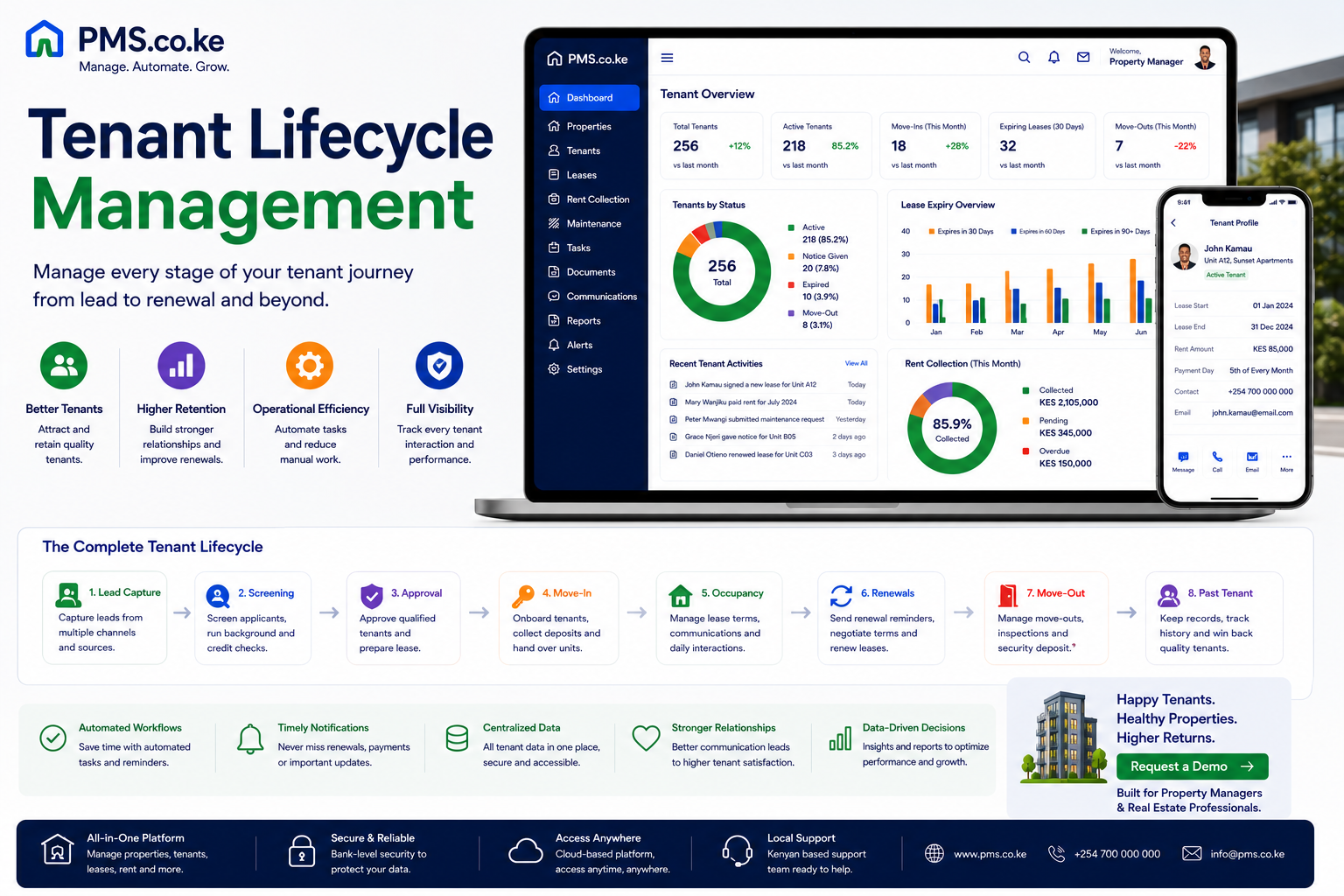1344x896 pixels.
Task: Open the notifications bell icon
Action: [x=1053, y=57]
